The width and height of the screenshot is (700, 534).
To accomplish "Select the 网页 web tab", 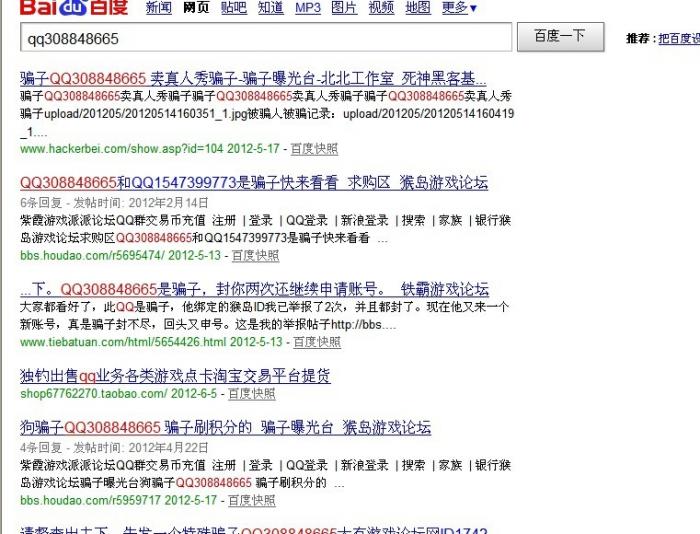I will 196,8.
